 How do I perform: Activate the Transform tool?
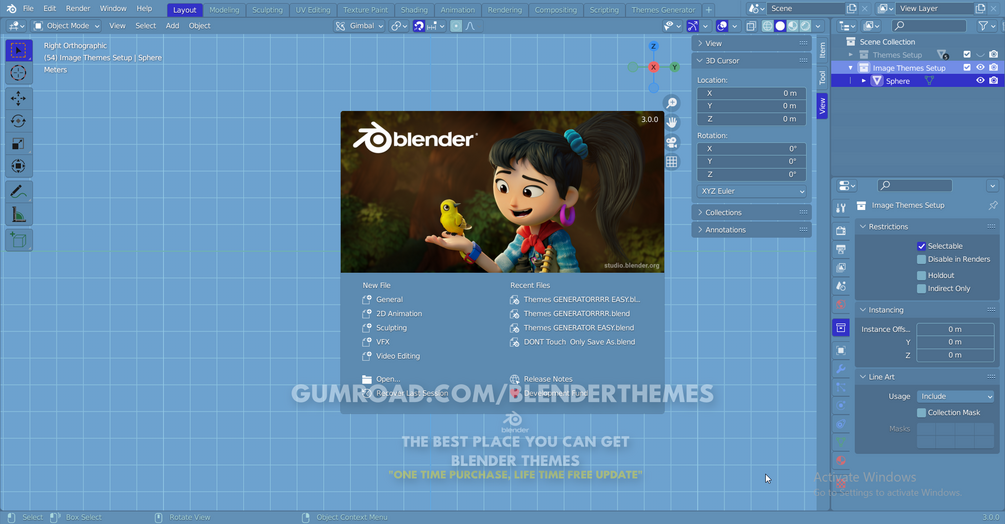[19, 167]
